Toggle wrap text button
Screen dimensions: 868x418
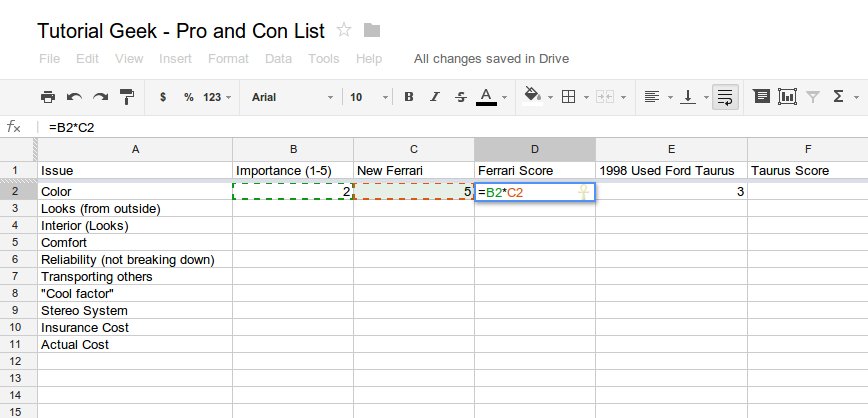pos(725,97)
